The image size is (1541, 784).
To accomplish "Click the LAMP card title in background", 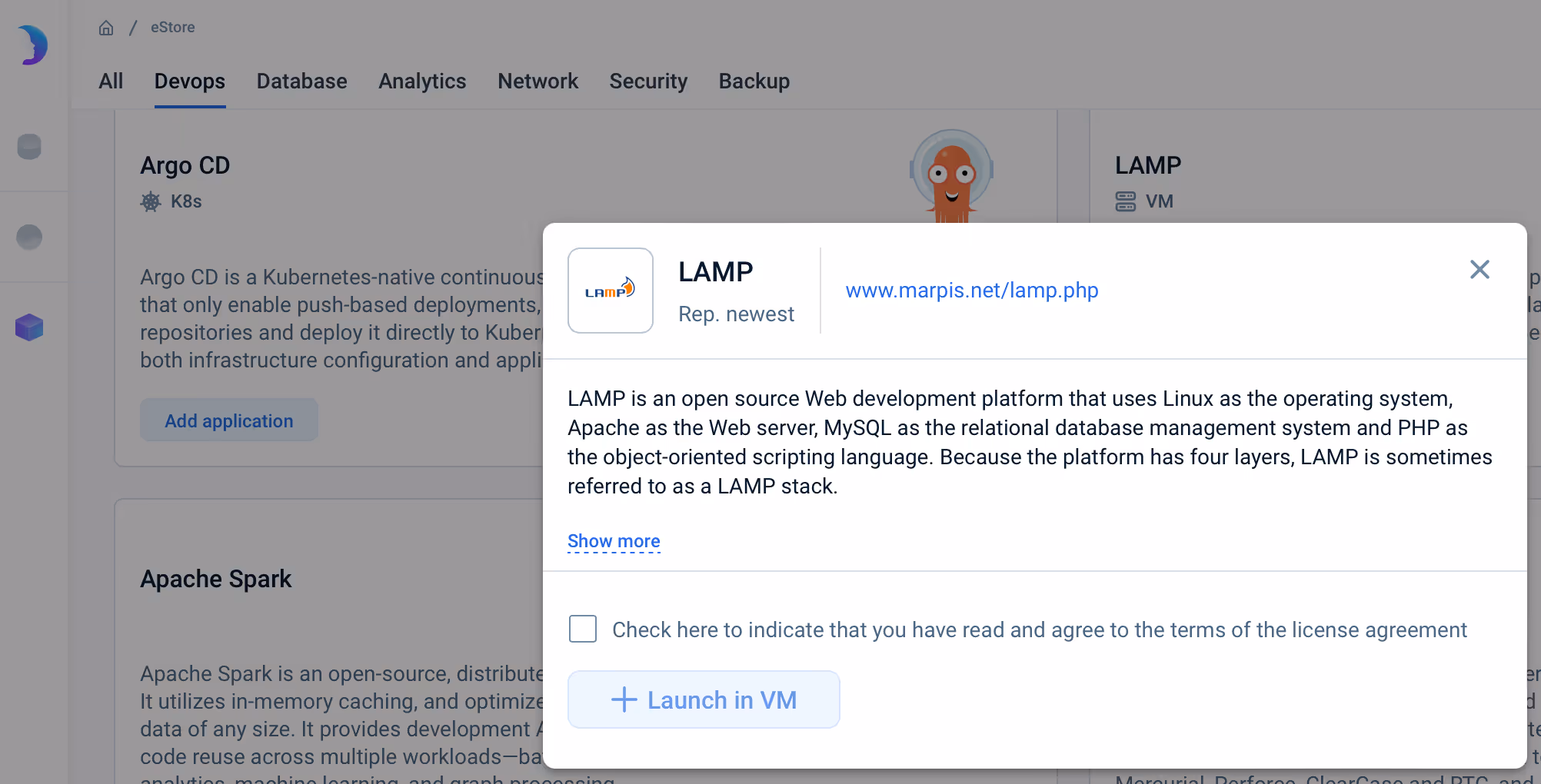I will point(1148,165).
